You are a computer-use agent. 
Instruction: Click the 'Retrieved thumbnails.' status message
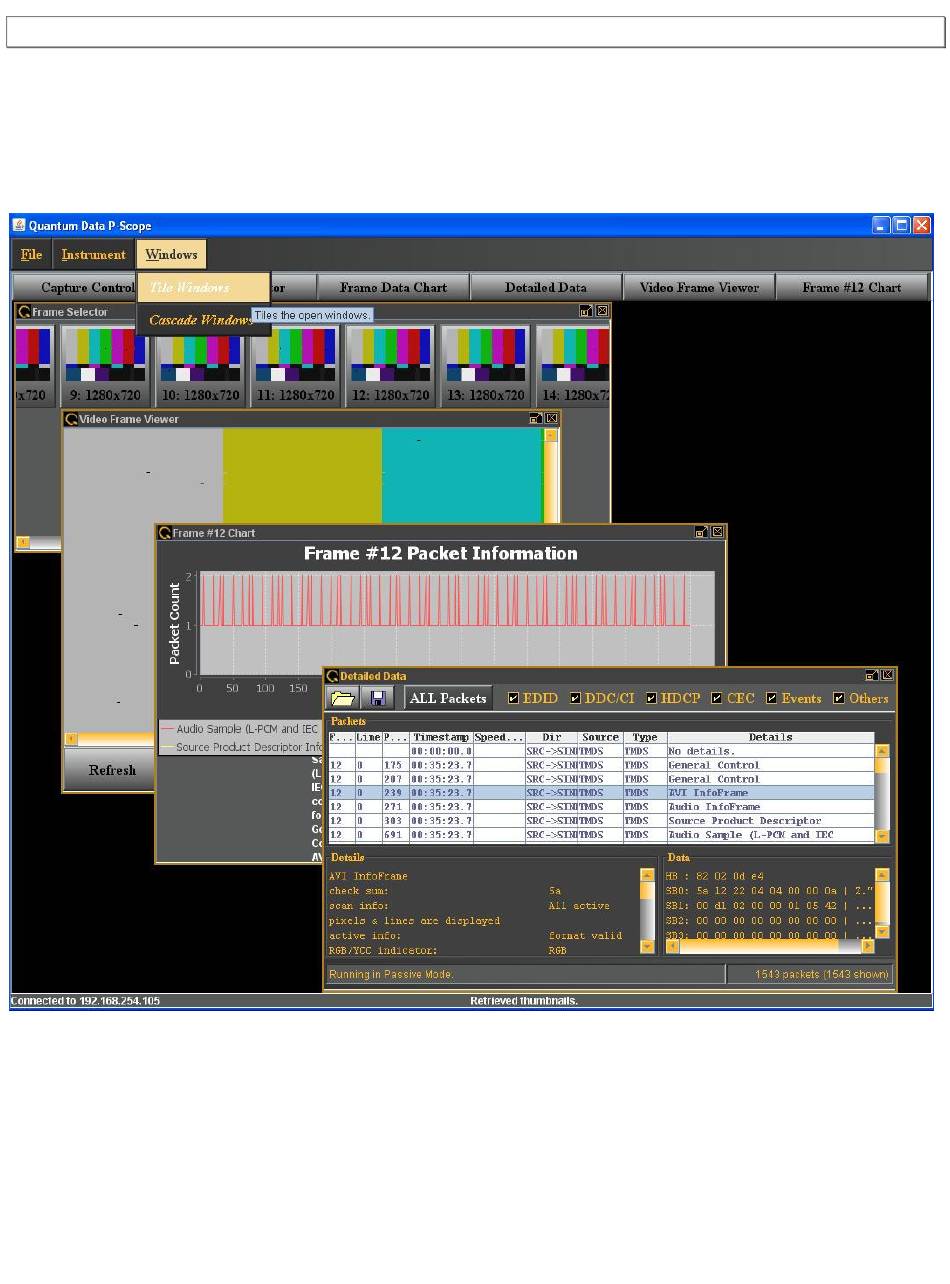[x=524, y=1001]
